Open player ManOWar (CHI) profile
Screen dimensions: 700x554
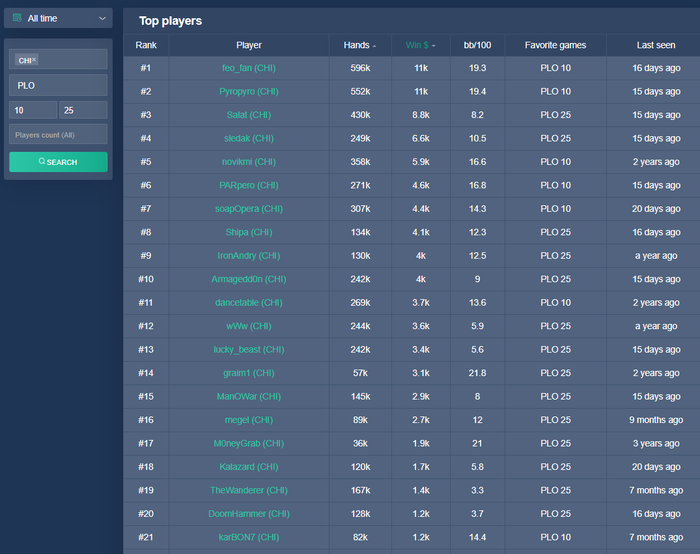pyautogui.click(x=249, y=396)
